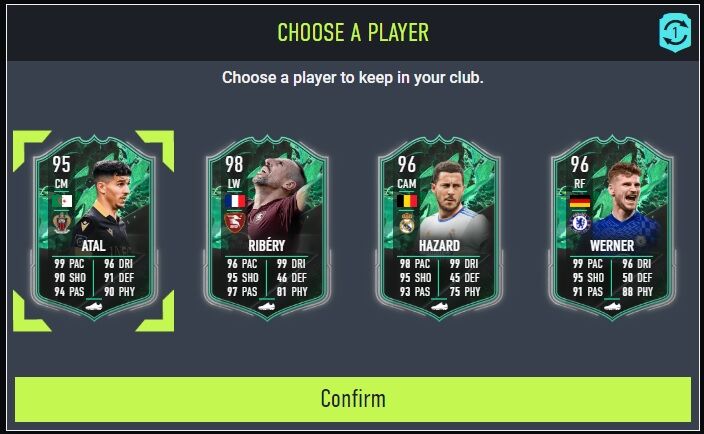Click the Germany flag on Werner's card

tap(580, 201)
